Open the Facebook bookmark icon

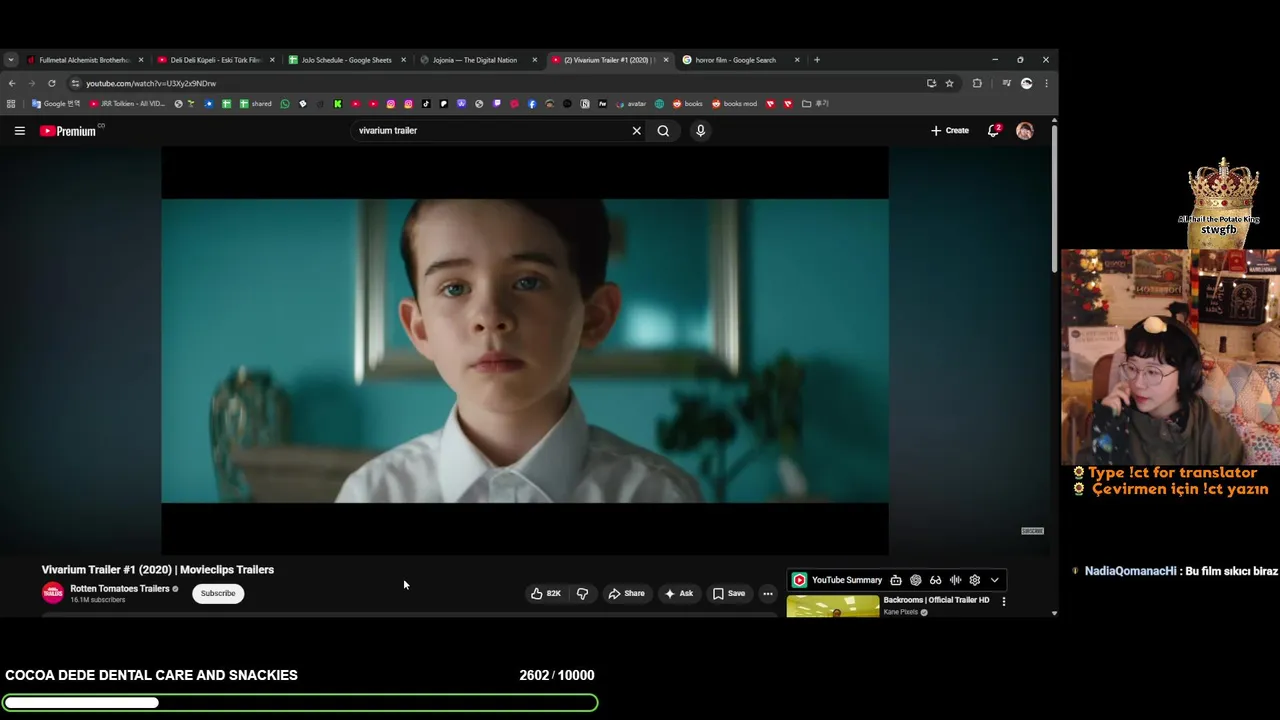[x=532, y=104]
